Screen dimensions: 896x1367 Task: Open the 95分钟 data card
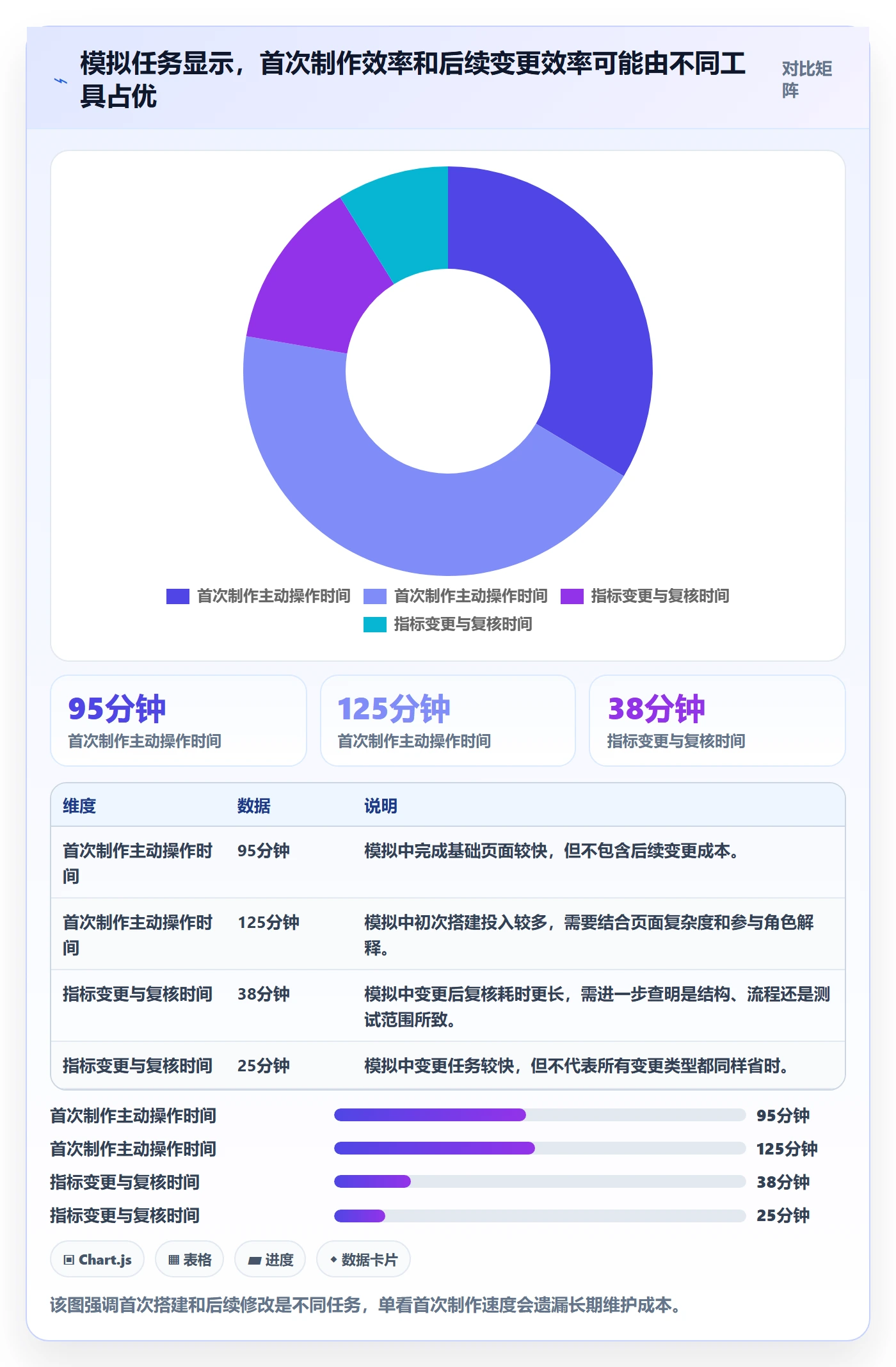coord(179,721)
